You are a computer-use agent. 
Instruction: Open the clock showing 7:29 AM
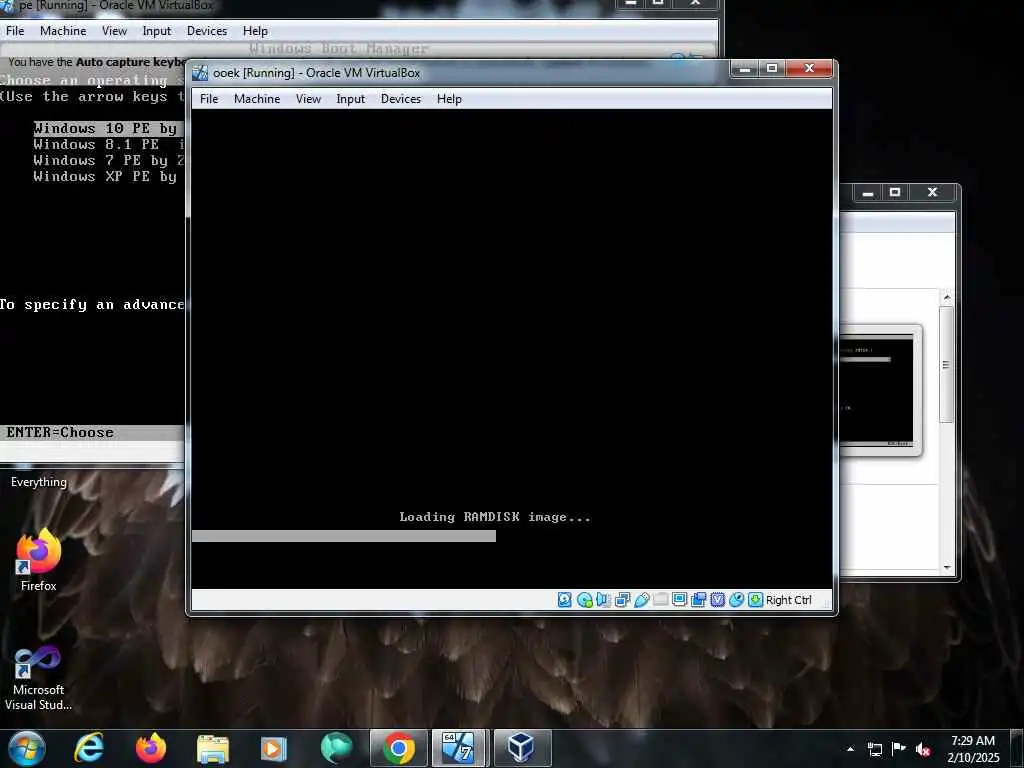973,749
